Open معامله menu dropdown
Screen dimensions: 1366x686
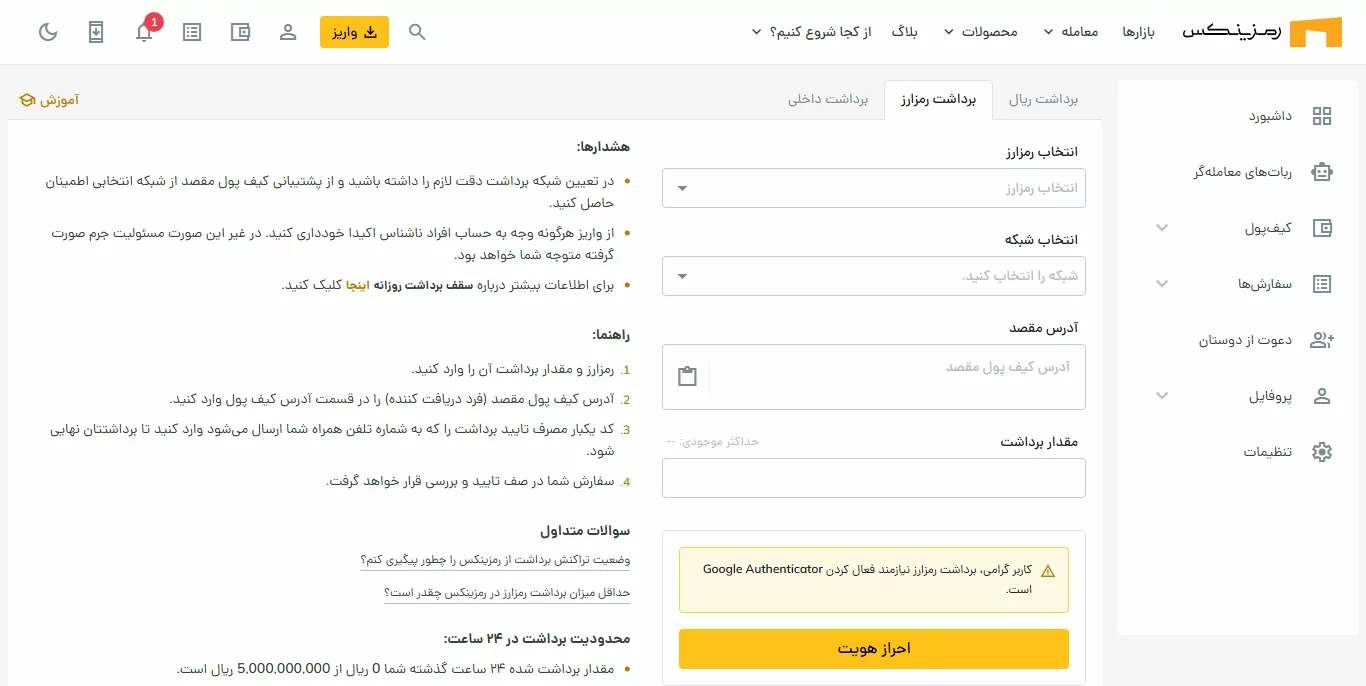click(x=1071, y=32)
